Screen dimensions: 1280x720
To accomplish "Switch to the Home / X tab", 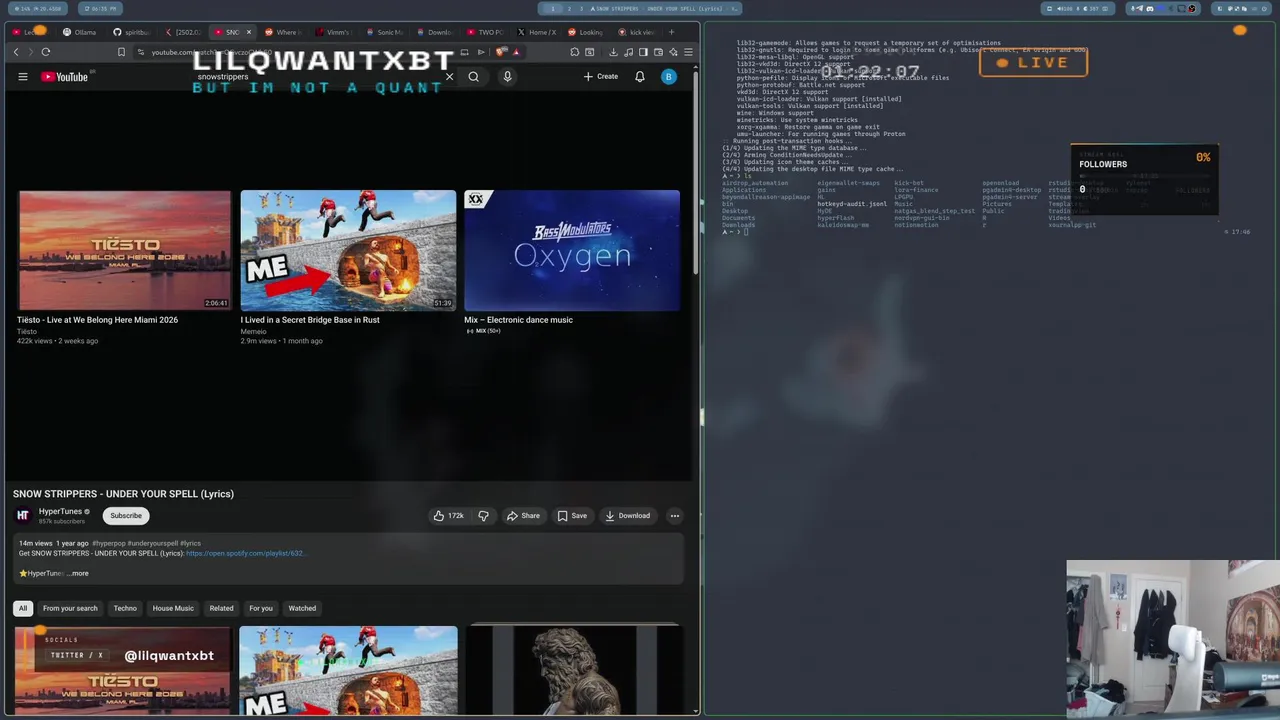I will point(536,32).
